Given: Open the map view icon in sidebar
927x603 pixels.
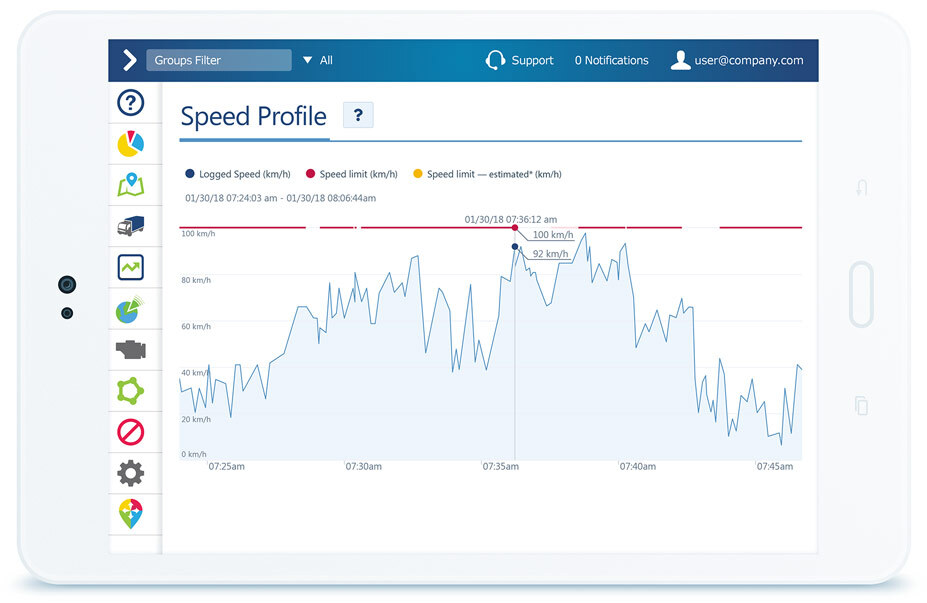Looking at the screenshot, I should point(130,184).
